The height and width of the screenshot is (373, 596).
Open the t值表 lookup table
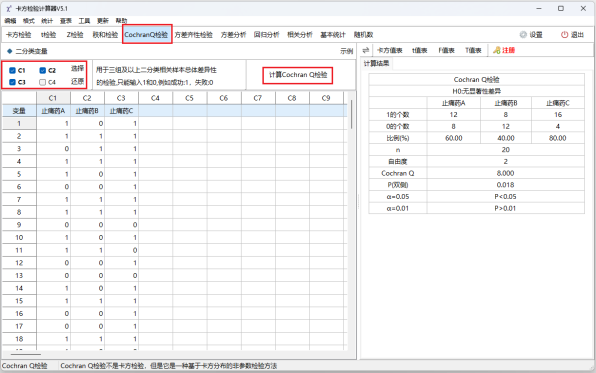420,50
